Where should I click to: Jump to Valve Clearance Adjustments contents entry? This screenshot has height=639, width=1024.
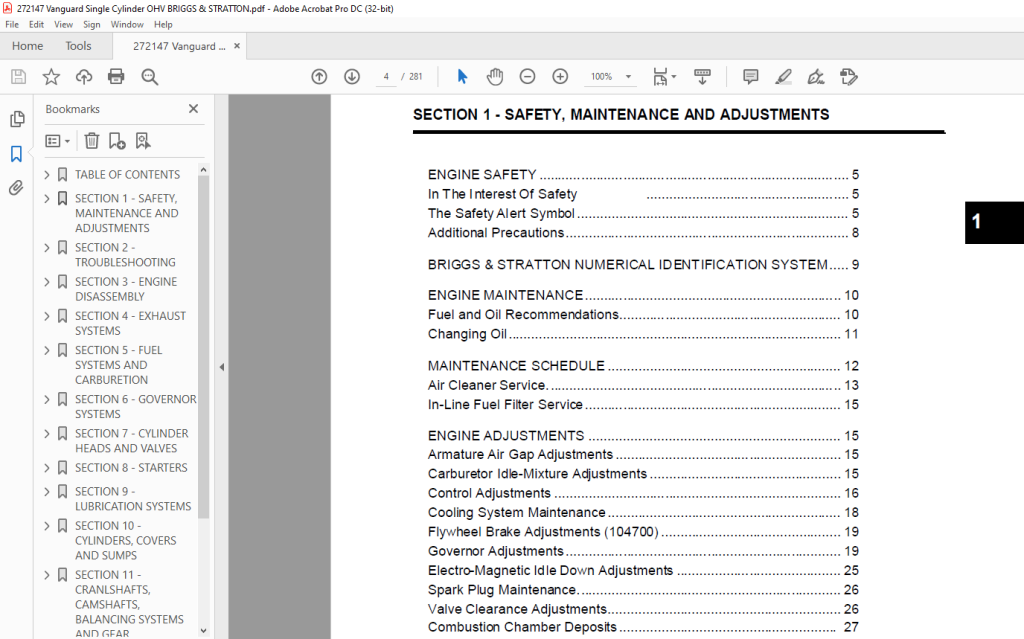tap(643, 609)
